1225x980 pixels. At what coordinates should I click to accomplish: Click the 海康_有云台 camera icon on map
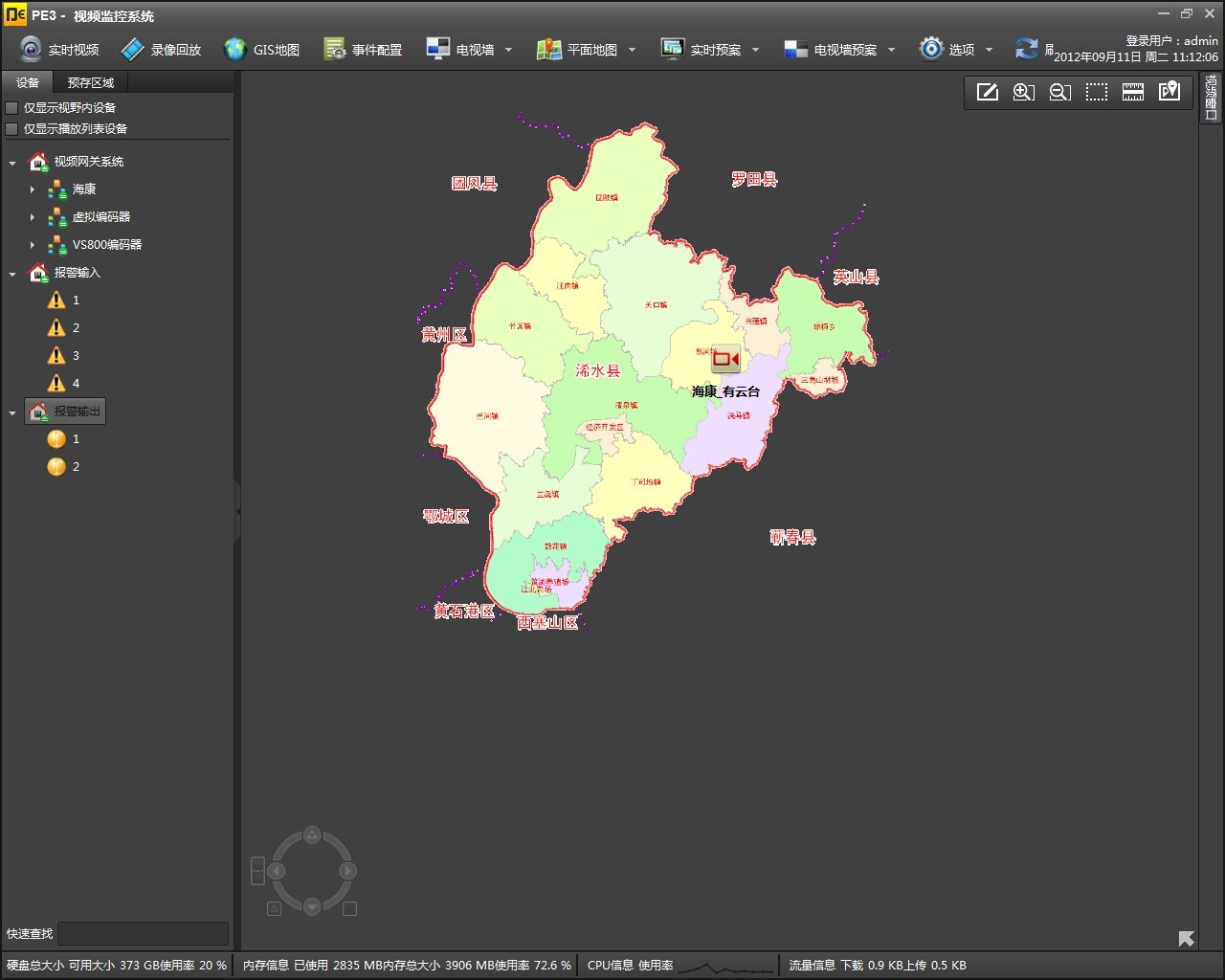click(726, 359)
